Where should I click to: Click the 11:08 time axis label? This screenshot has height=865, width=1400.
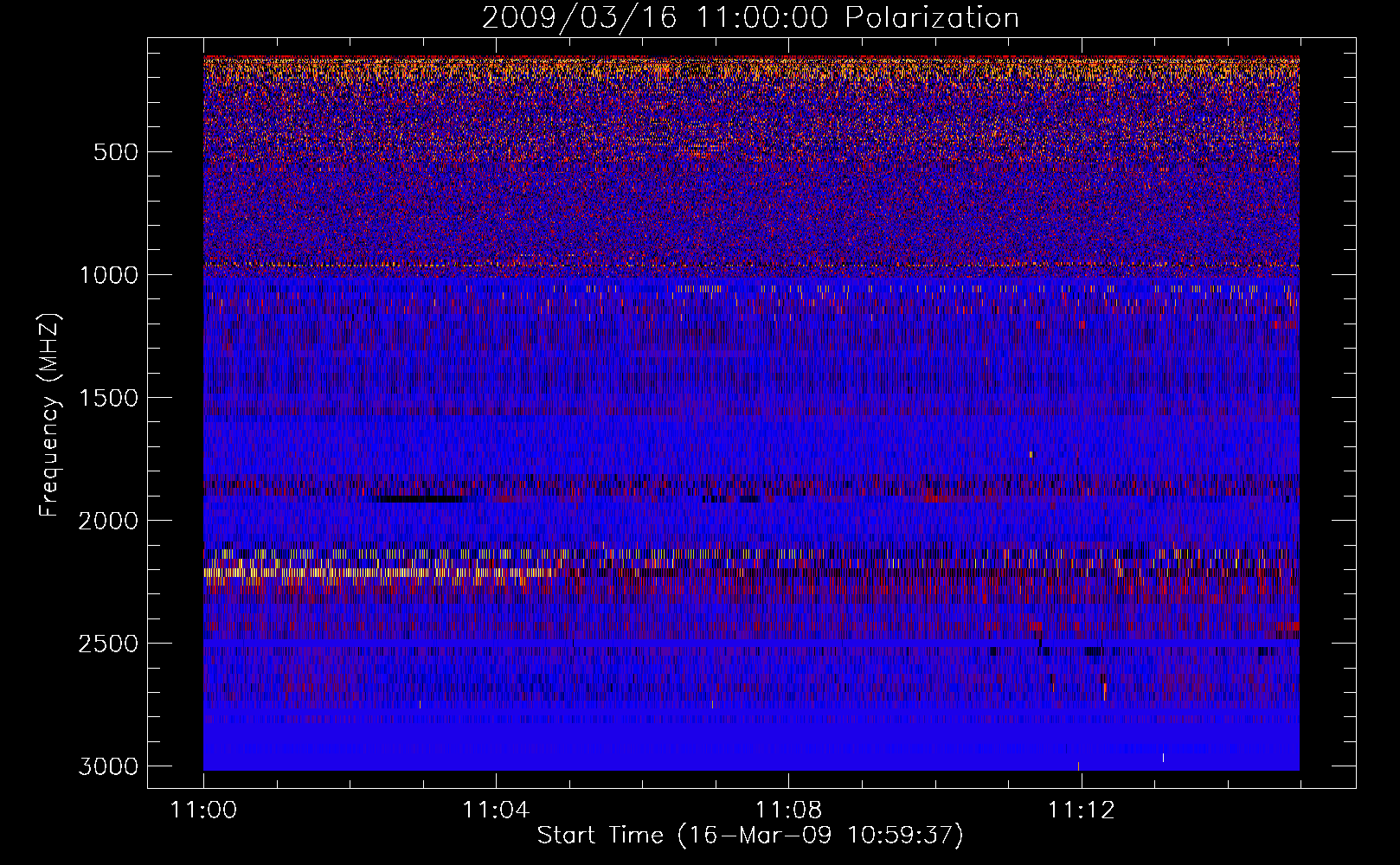click(788, 811)
